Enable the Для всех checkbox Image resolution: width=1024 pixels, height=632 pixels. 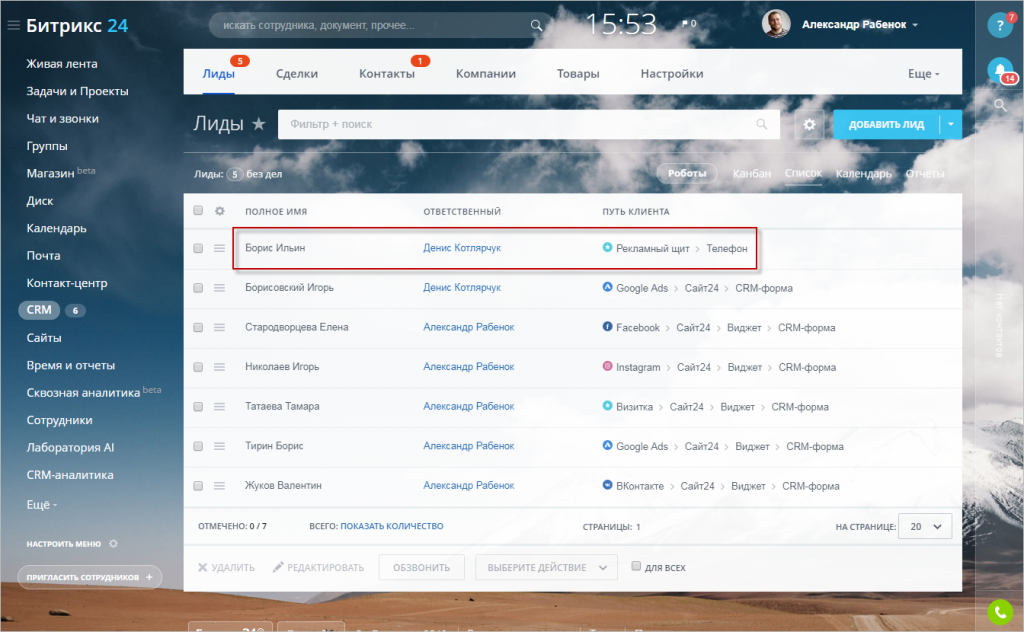[x=636, y=566]
